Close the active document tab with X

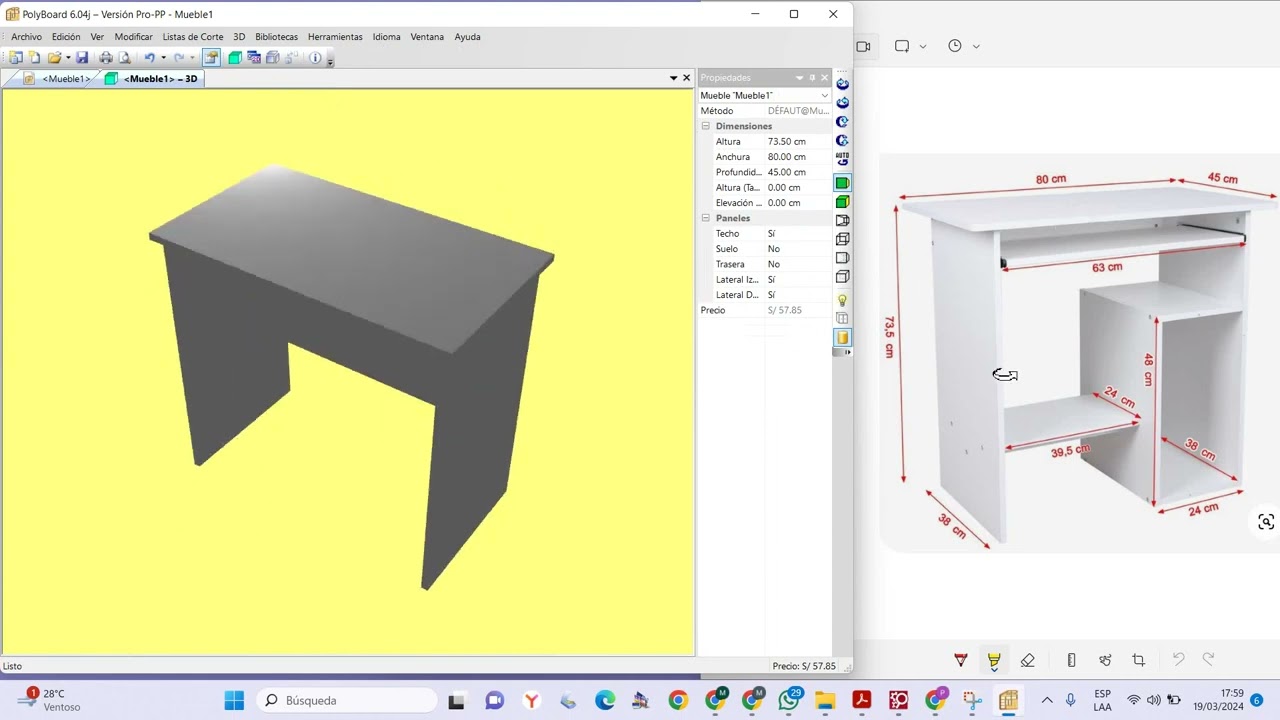pos(686,78)
